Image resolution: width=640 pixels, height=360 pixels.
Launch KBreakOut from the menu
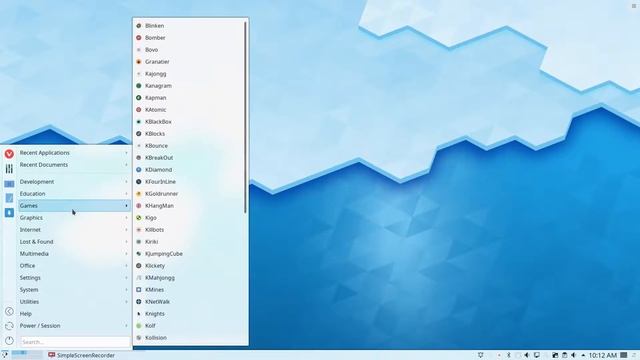(x=189, y=158)
